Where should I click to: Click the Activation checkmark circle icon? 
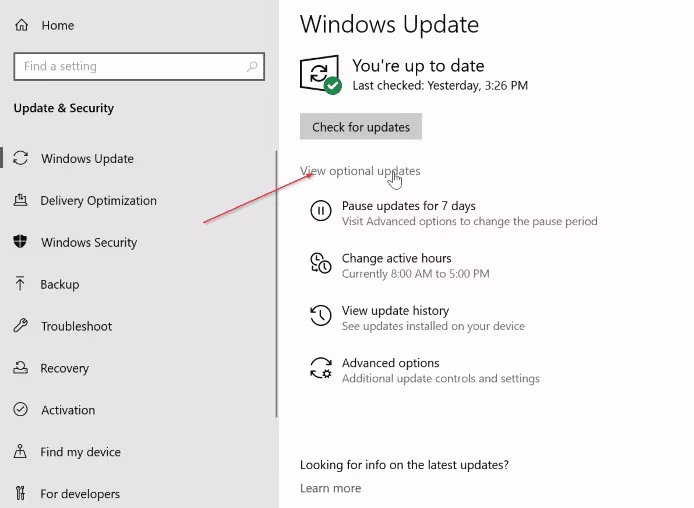point(20,409)
